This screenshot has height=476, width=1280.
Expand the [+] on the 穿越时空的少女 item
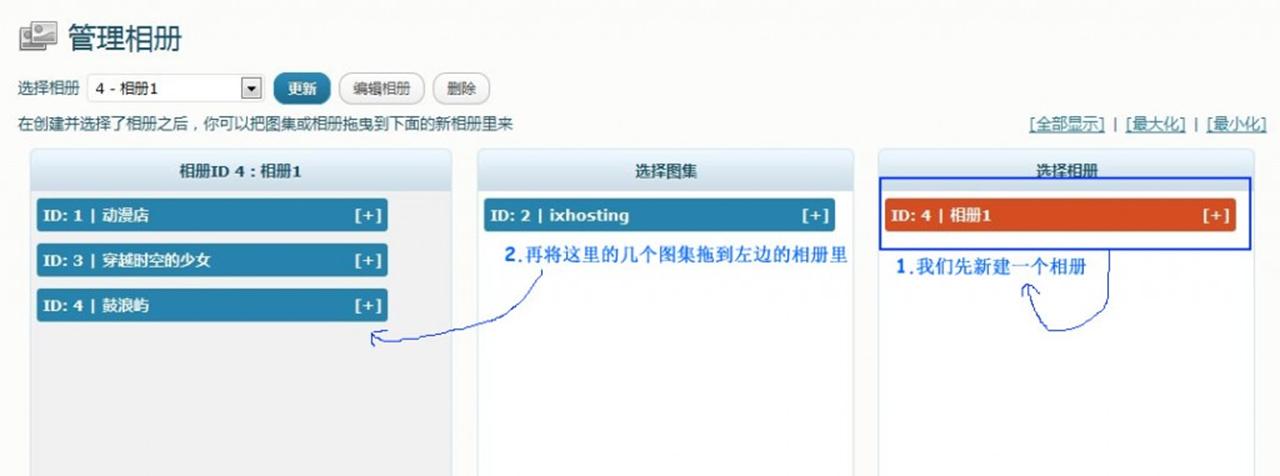[x=368, y=261]
